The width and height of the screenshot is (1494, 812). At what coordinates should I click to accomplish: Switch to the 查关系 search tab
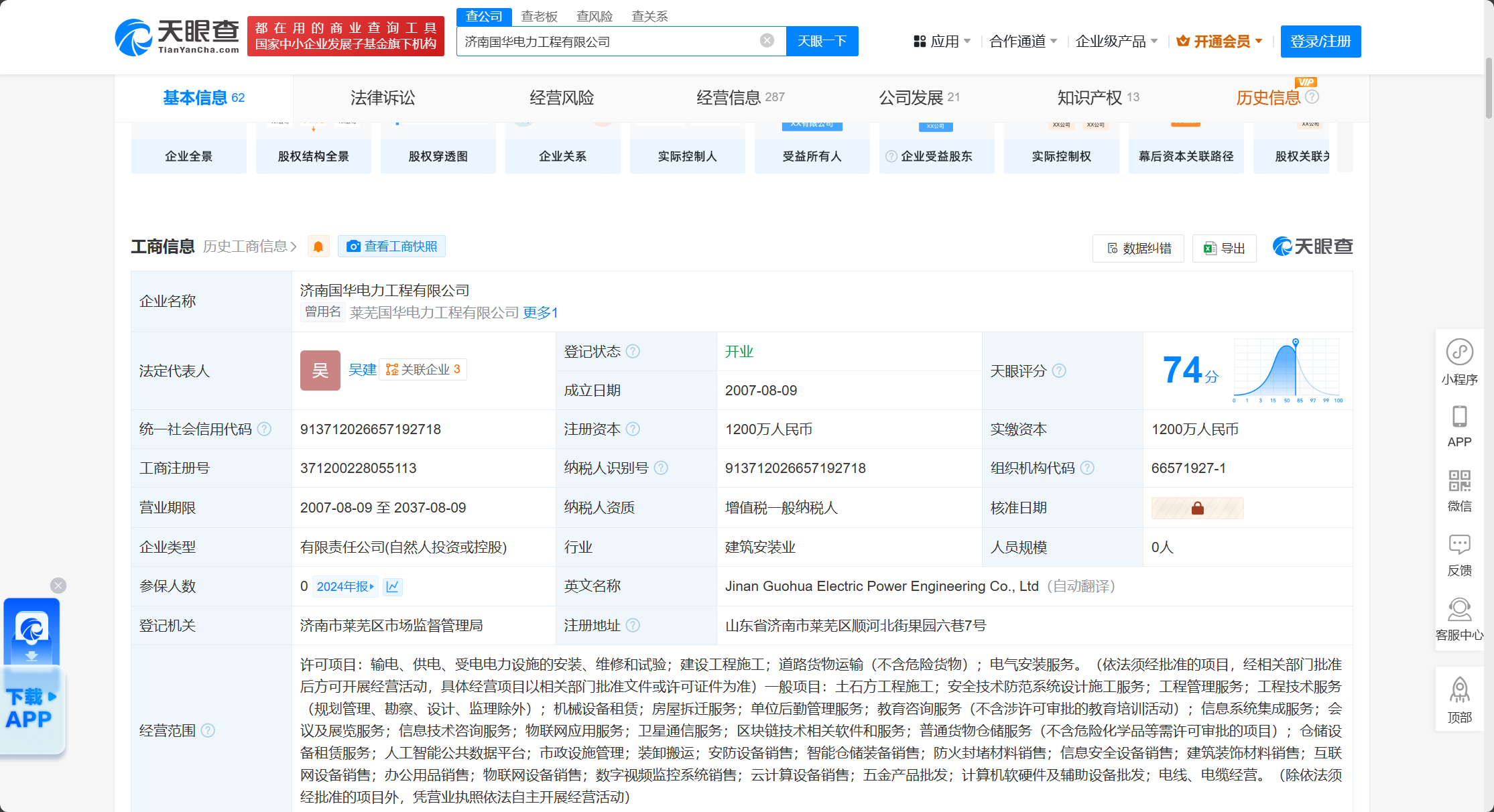[649, 17]
